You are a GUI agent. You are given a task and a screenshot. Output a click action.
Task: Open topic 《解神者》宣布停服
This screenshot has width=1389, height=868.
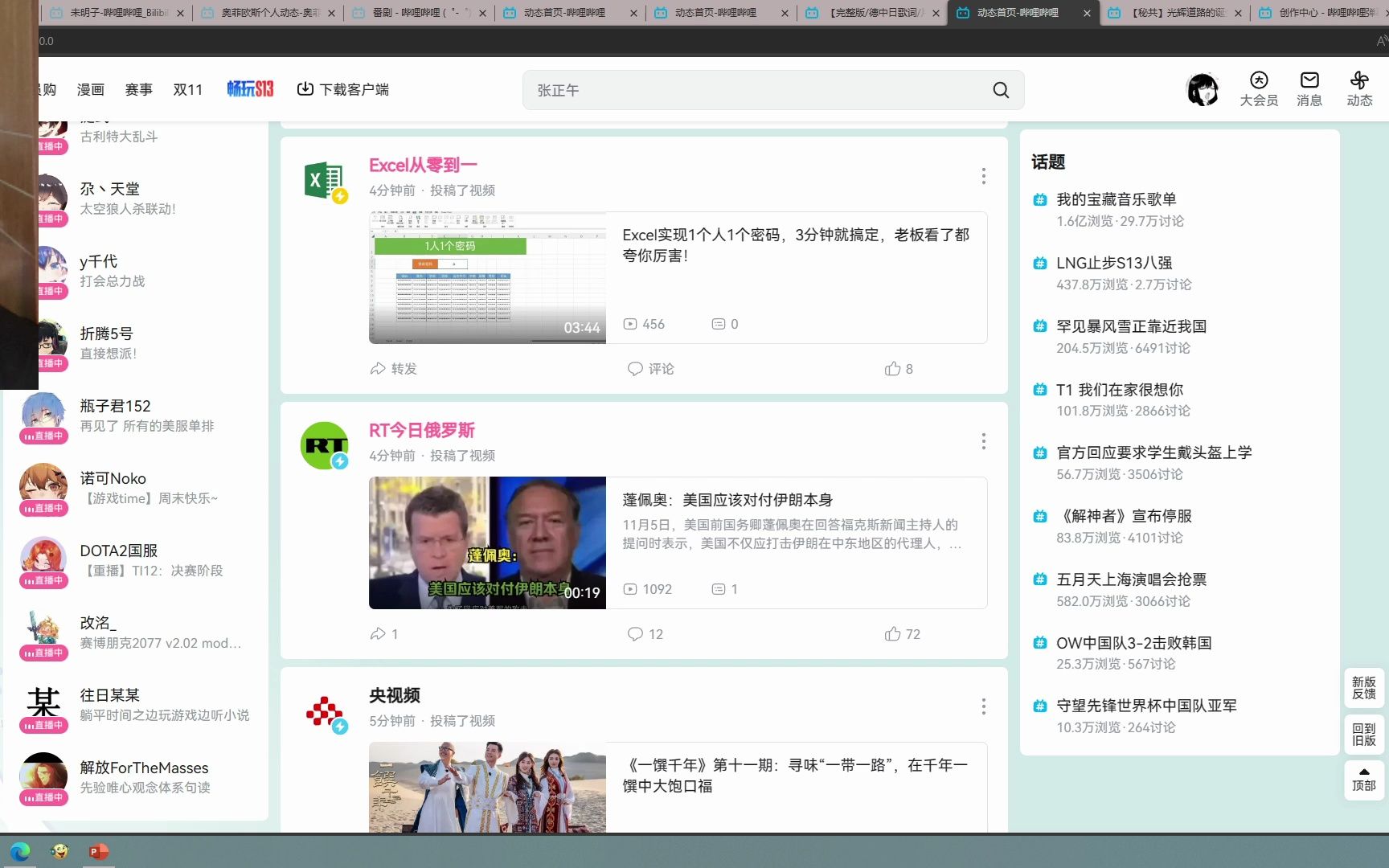[x=1124, y=516]
